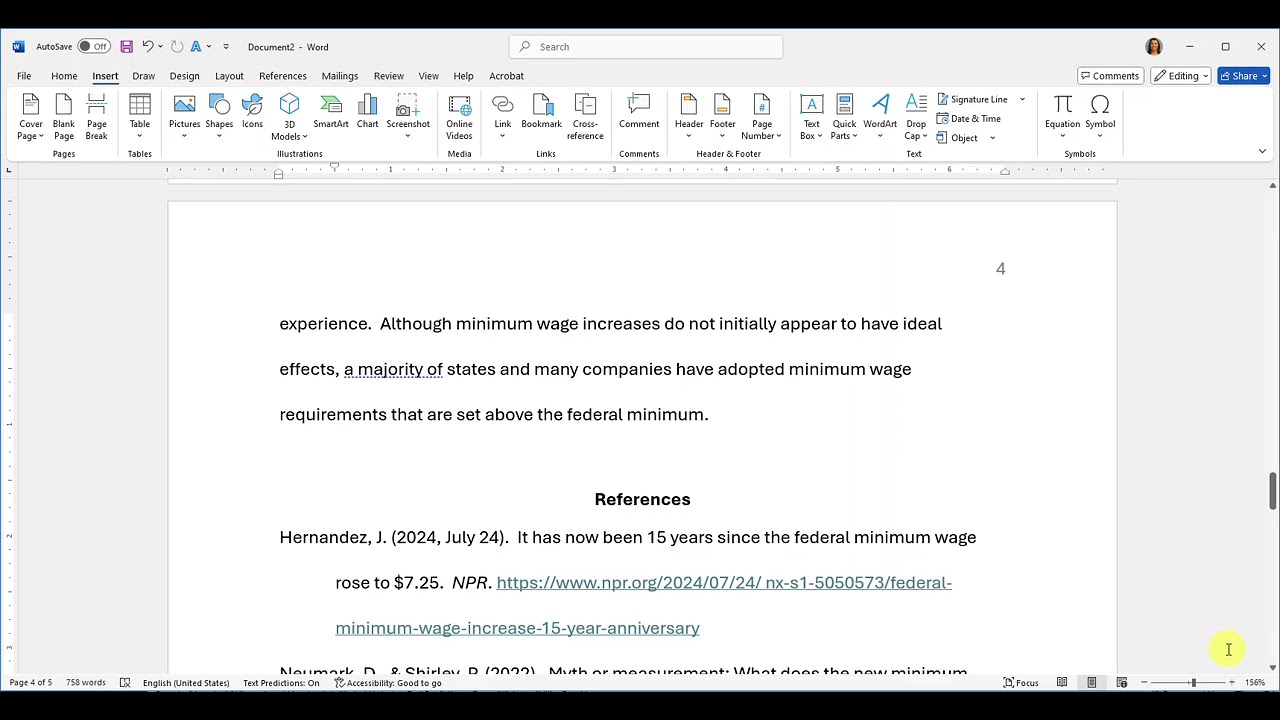This screenshot has width=1280, height=720.
Task: Open the Acrobat tab
Action: coord(506,76)
